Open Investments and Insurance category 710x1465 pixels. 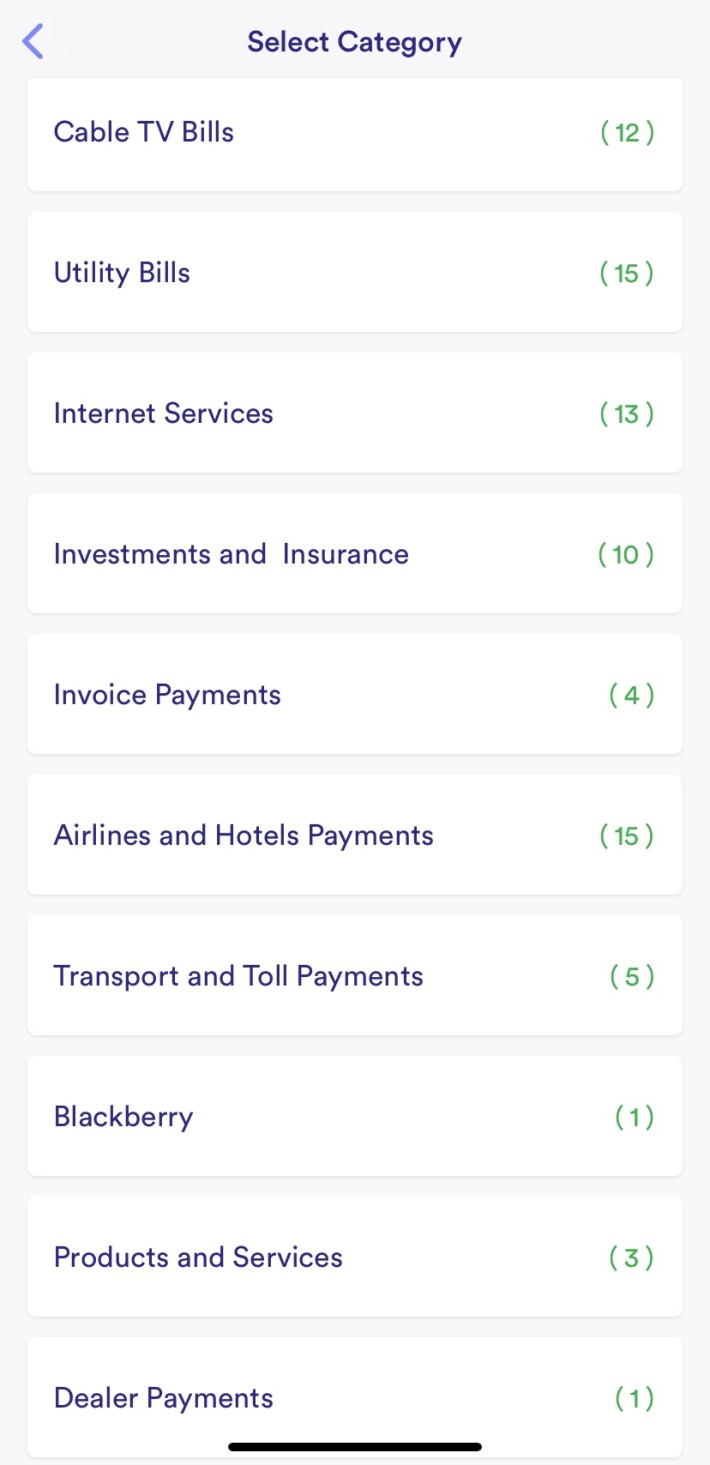tap(231, 554)
